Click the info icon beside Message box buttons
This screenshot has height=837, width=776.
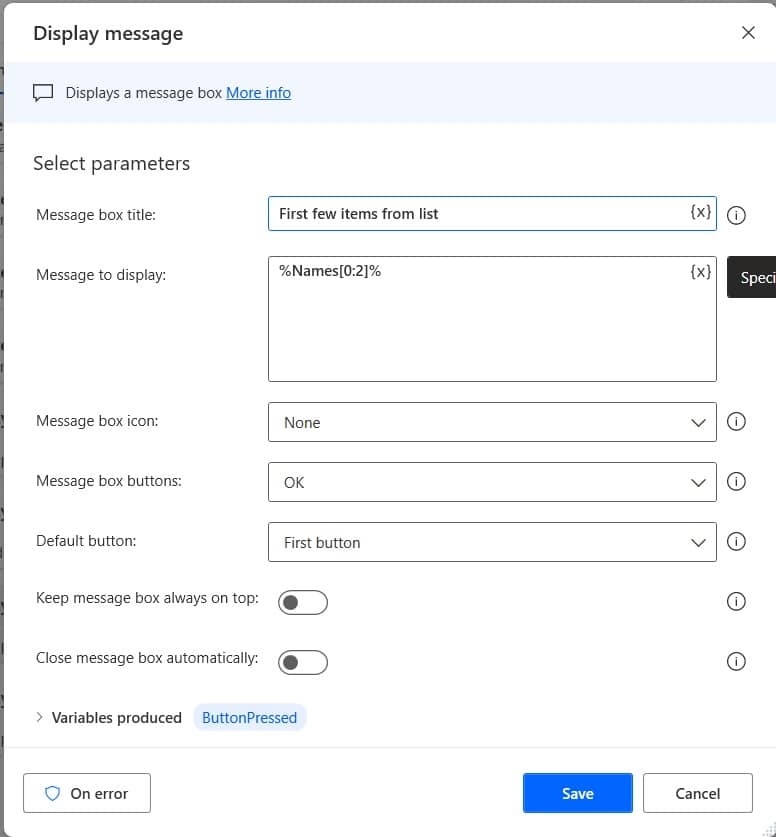[736, 481]
